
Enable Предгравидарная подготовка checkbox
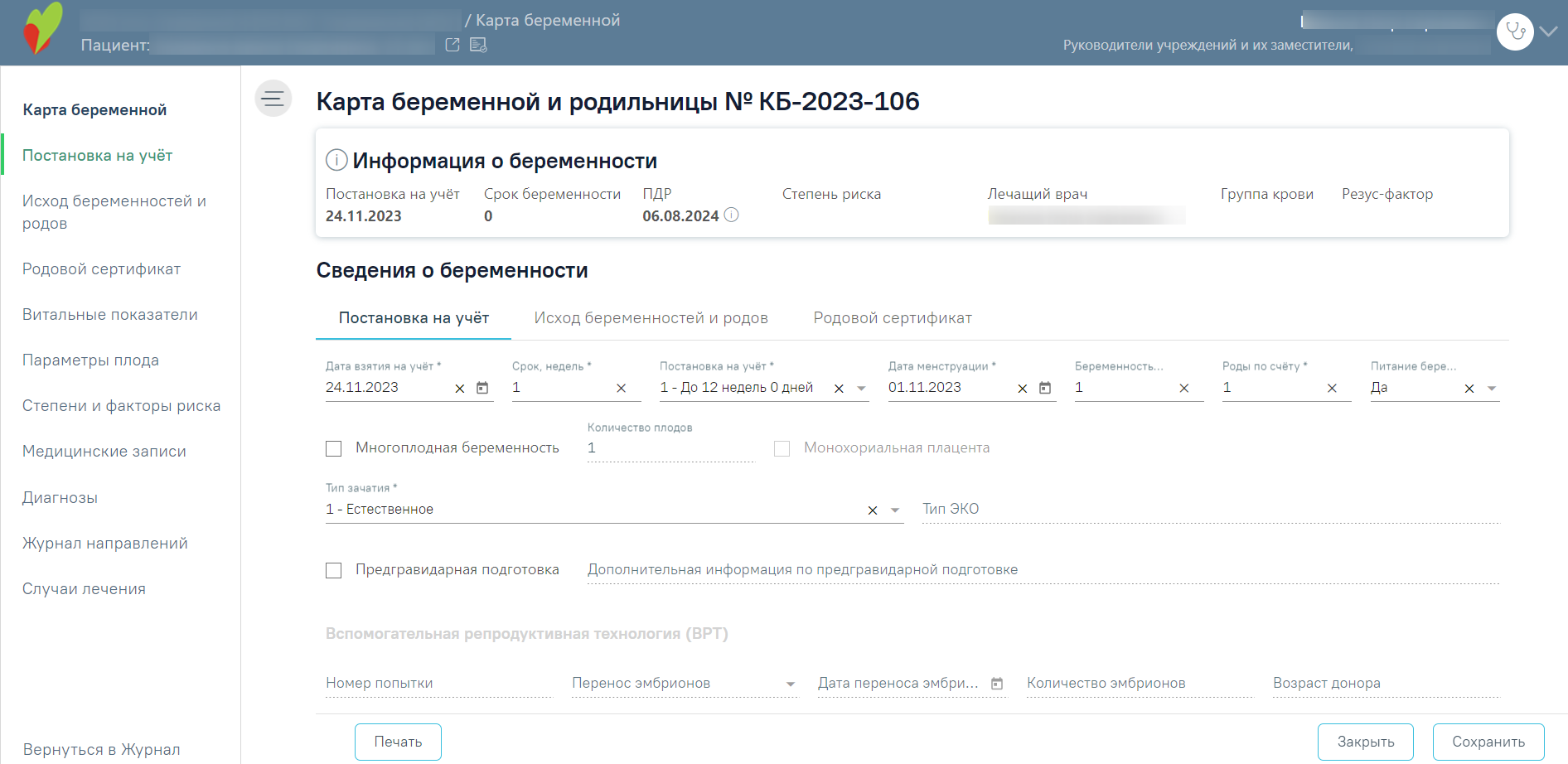pyautogui.click(x=334, y=570)
